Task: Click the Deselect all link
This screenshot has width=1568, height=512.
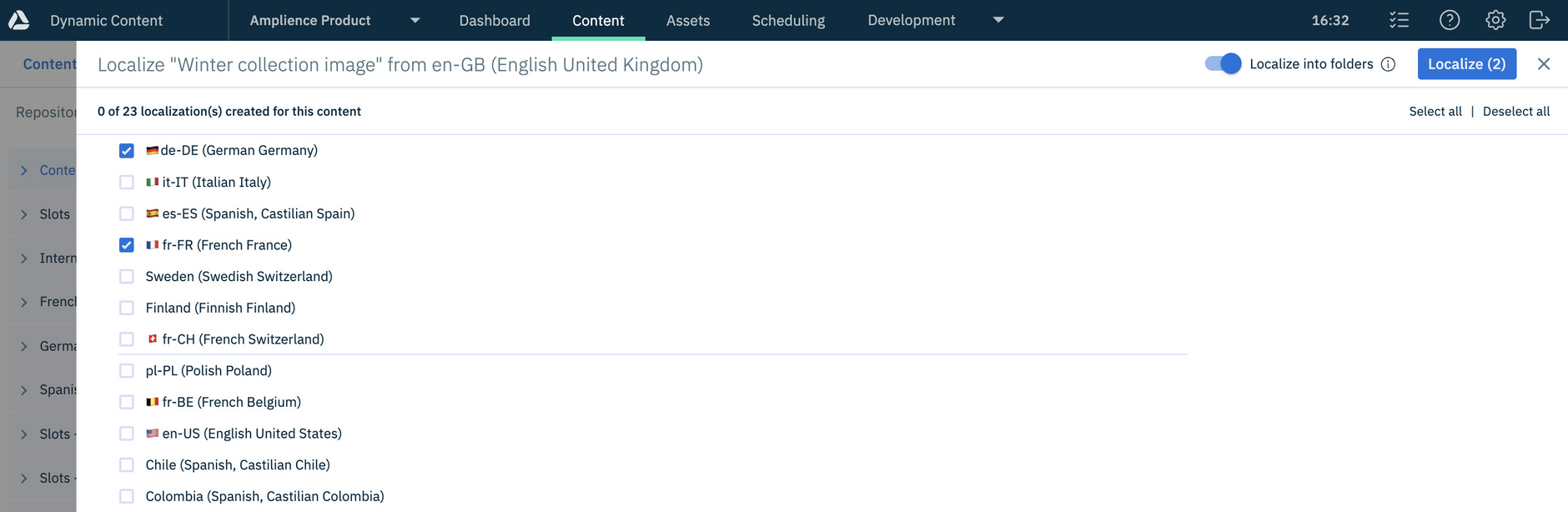Action: click(x=1516, y=112)
